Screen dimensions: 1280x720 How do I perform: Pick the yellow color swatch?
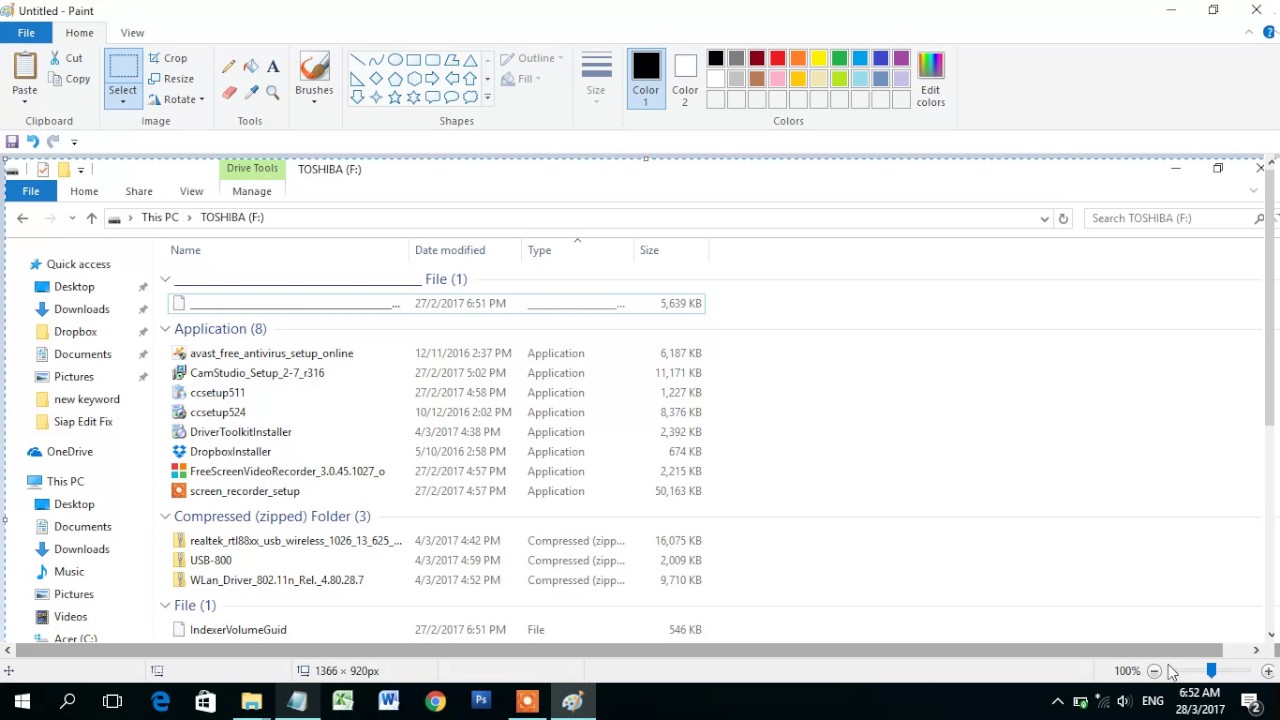coord(819,58)
